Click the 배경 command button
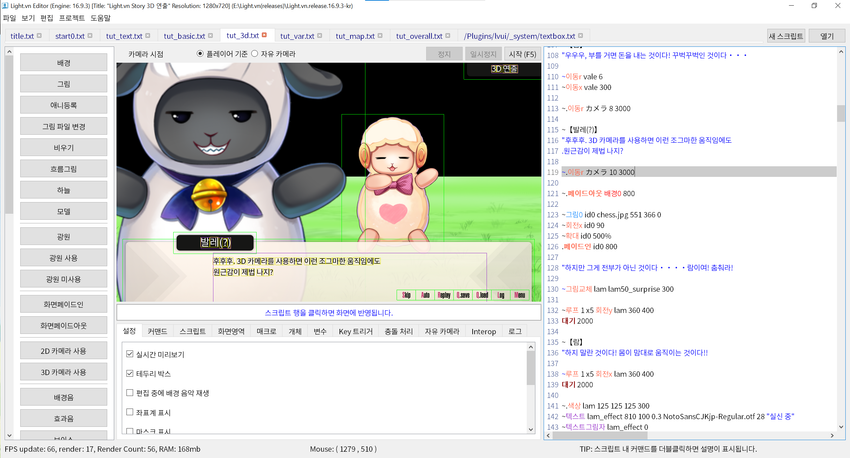Screen dimensions: 850x458 coord(63,63)
